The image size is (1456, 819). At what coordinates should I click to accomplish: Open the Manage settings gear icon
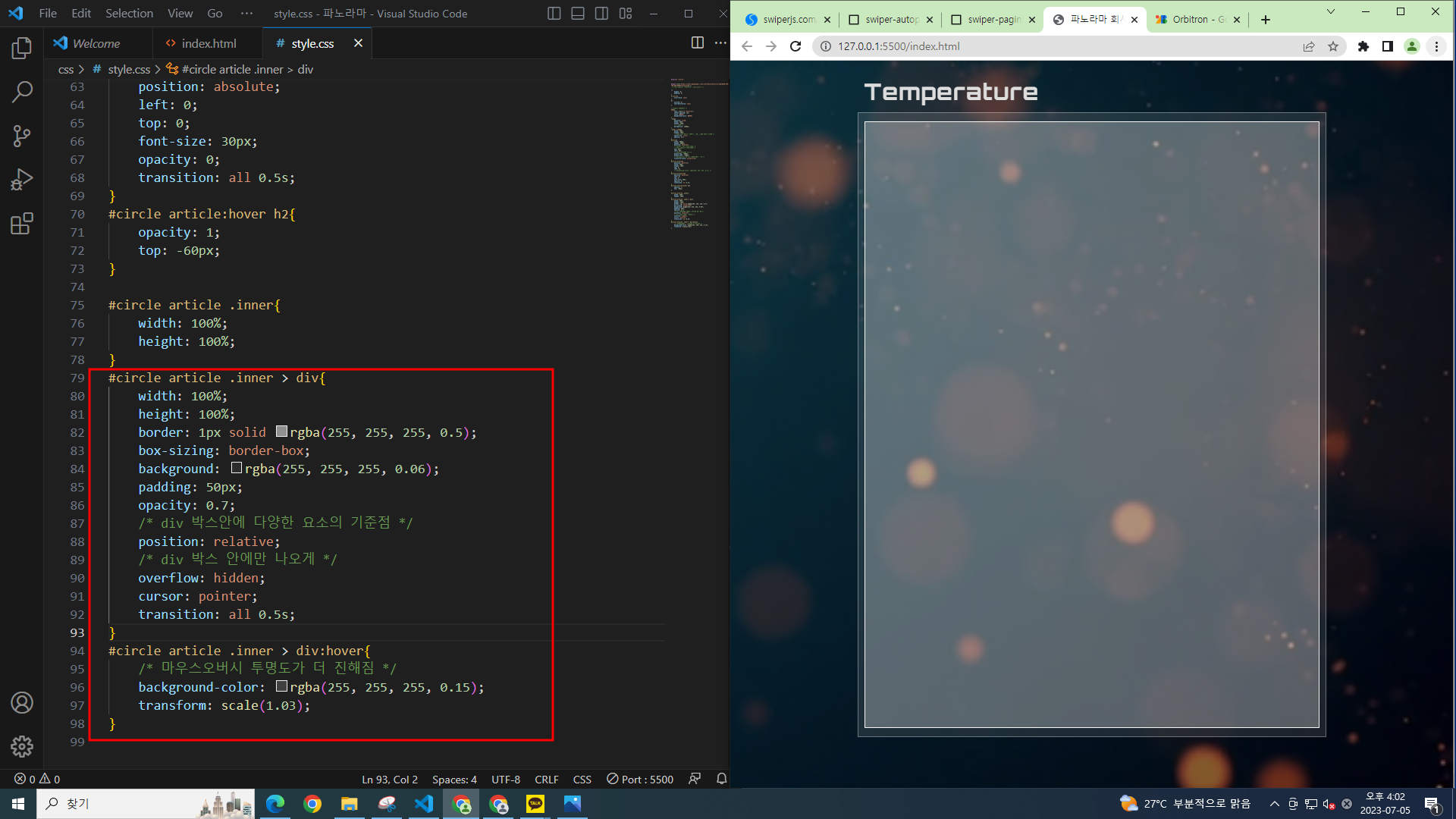pos(22,746)
